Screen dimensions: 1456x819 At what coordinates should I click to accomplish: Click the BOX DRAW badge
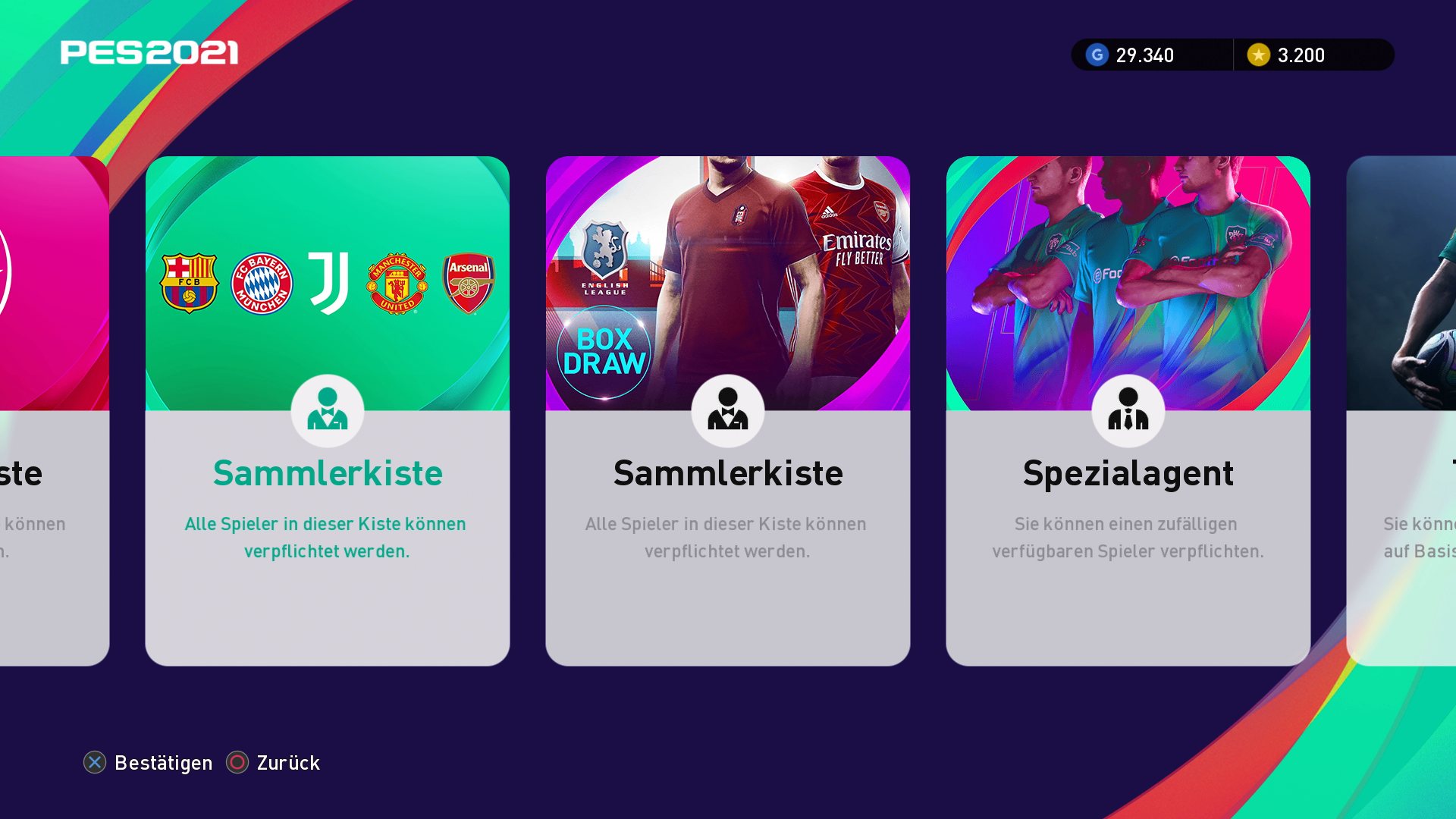tap(604, 352)
